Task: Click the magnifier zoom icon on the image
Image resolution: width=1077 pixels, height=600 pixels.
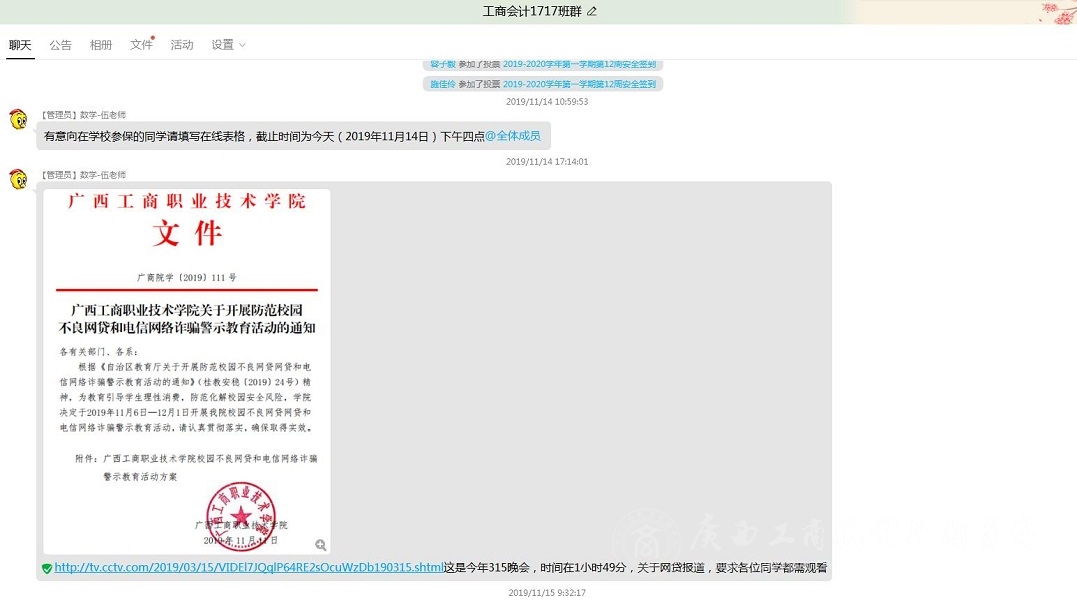Action: 321,545
